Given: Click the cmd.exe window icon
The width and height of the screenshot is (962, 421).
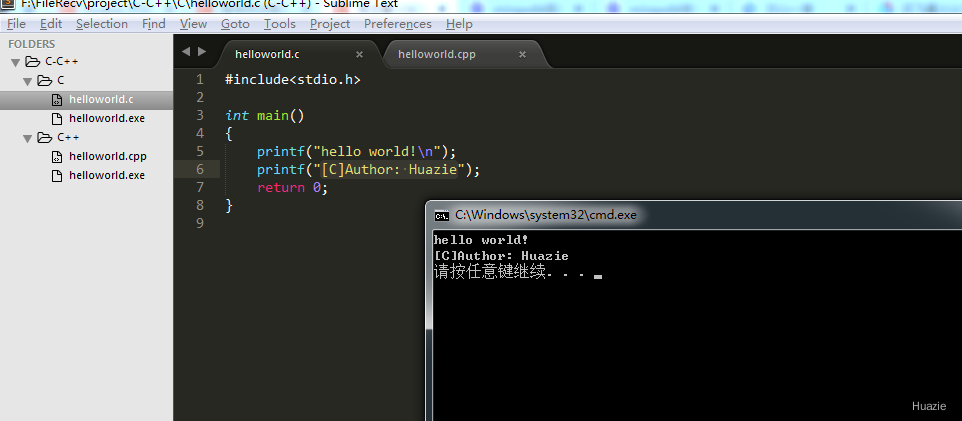Looking at the screenshot, I should pos(441,215).
